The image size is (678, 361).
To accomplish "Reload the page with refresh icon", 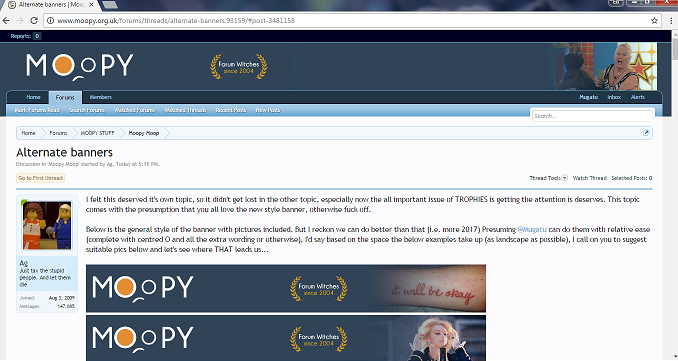I will [x=34, y=20].
